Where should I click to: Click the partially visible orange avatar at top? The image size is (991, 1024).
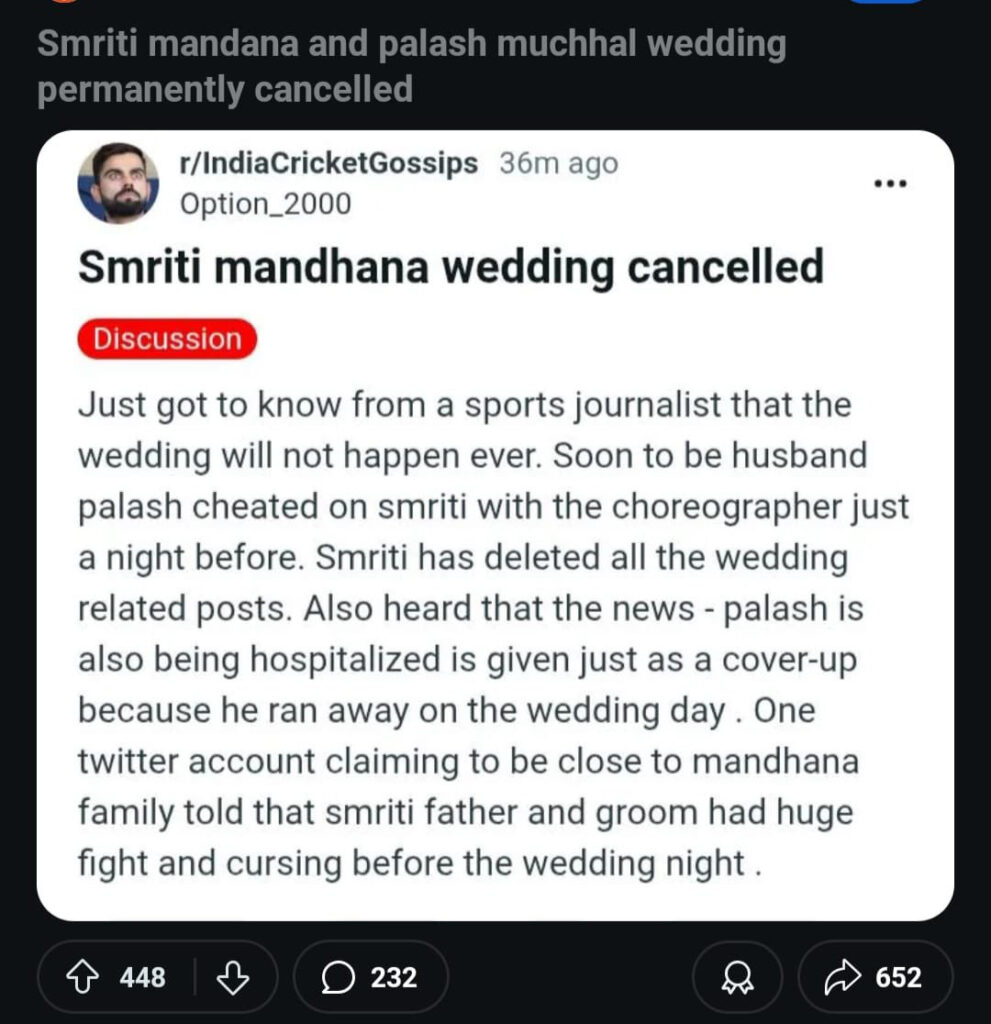[63, 2]
